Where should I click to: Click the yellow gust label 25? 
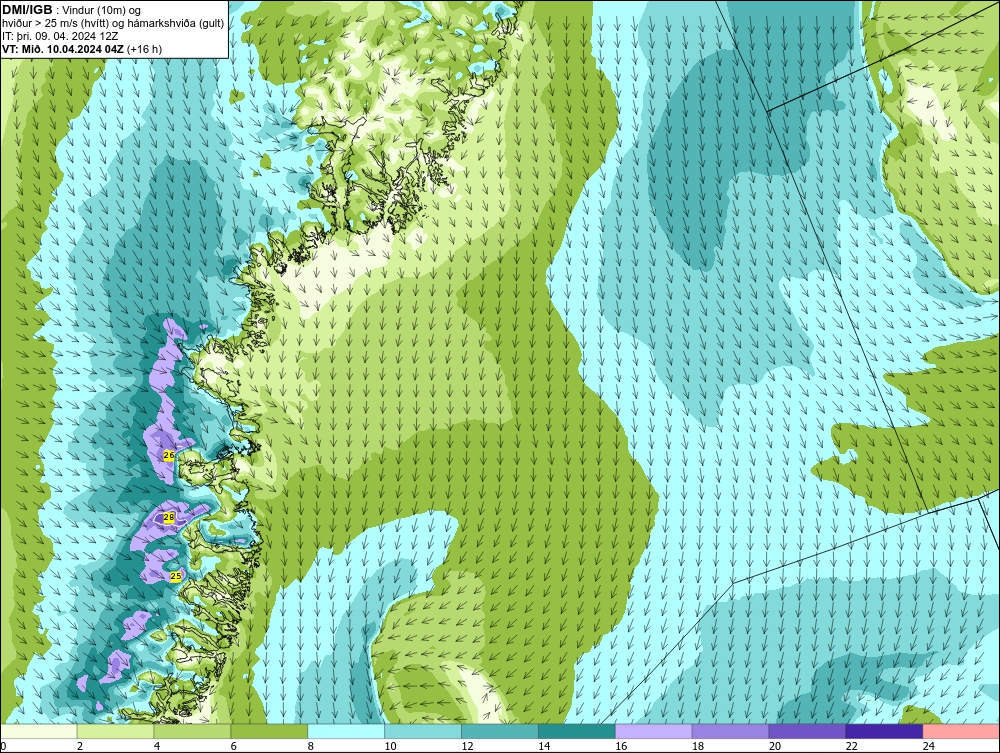(x=175, y=576)
